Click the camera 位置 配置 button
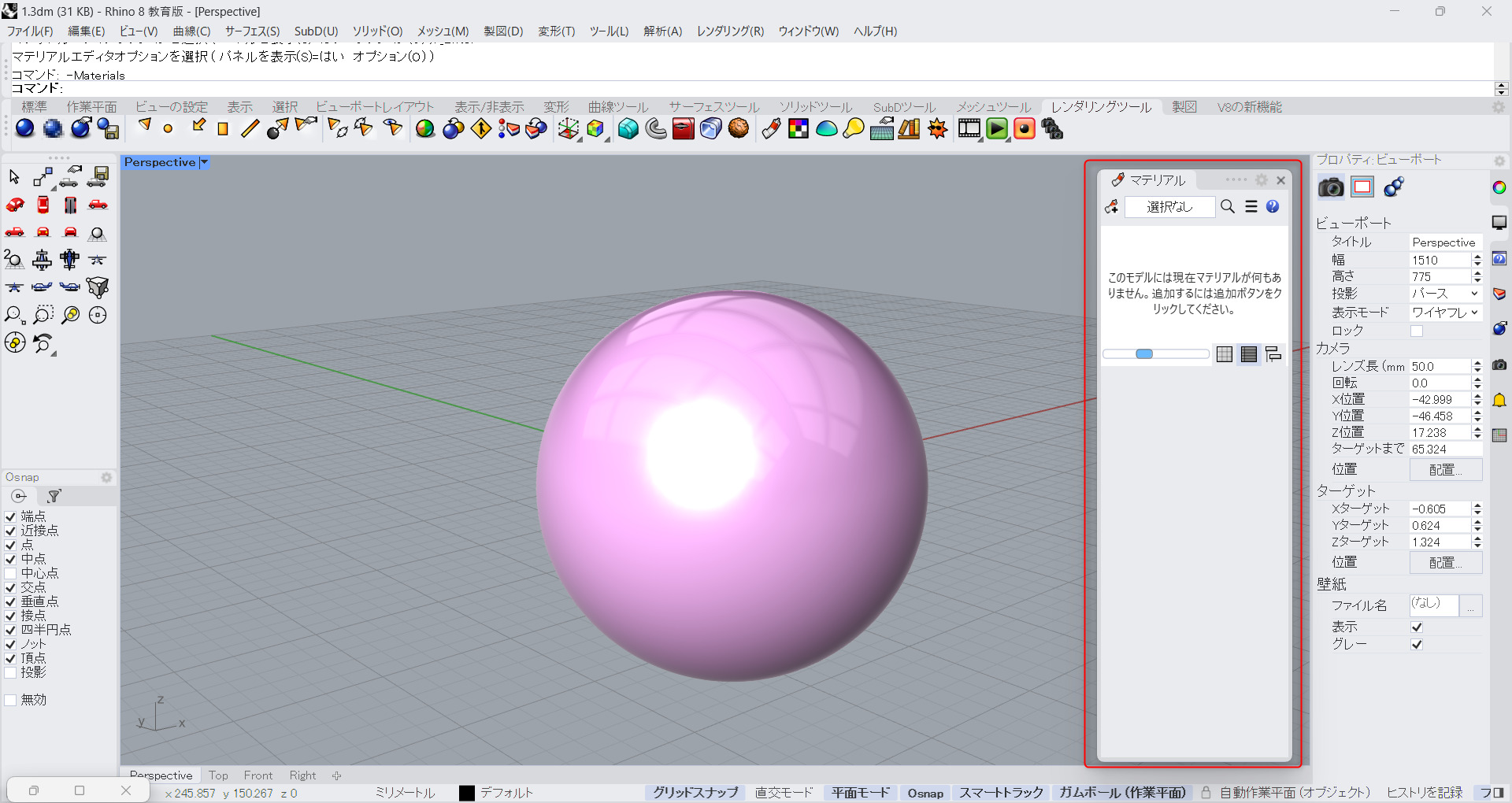 coord(1445,469)
